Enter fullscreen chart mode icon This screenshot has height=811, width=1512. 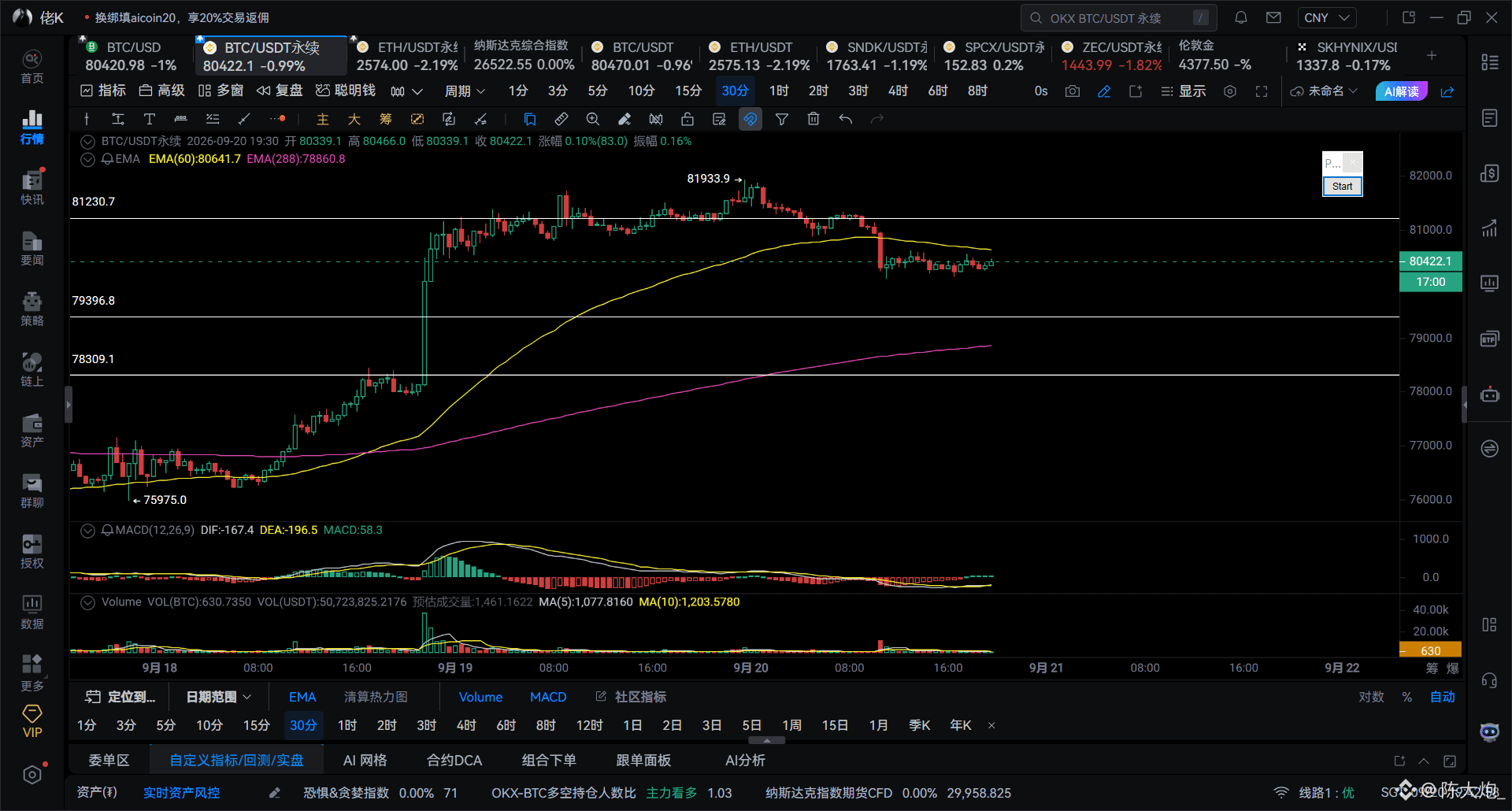pos(1262,91)
